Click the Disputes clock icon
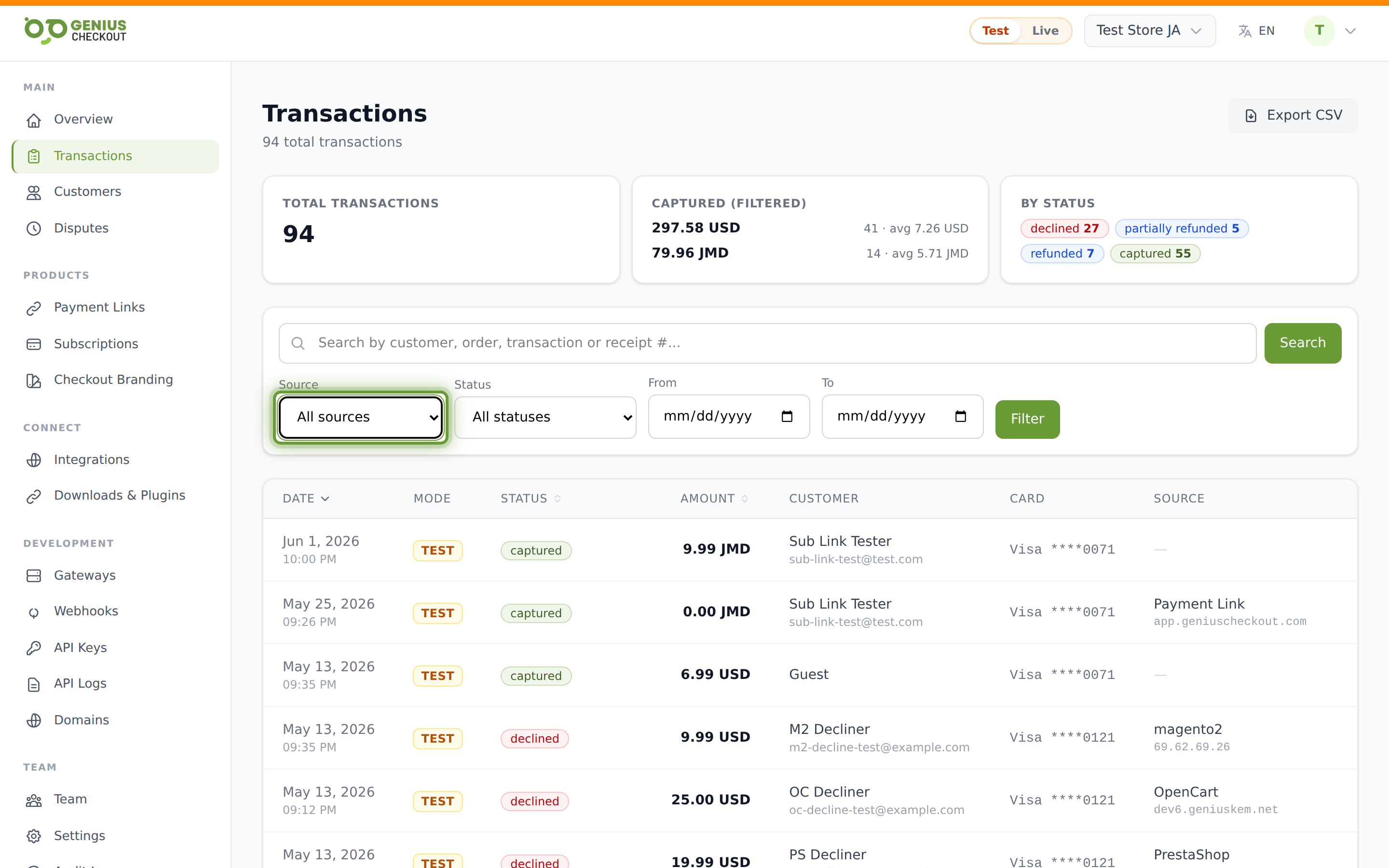Image resolution: width=1389 pixels, height=868 pixels. [x=34, y=229]
